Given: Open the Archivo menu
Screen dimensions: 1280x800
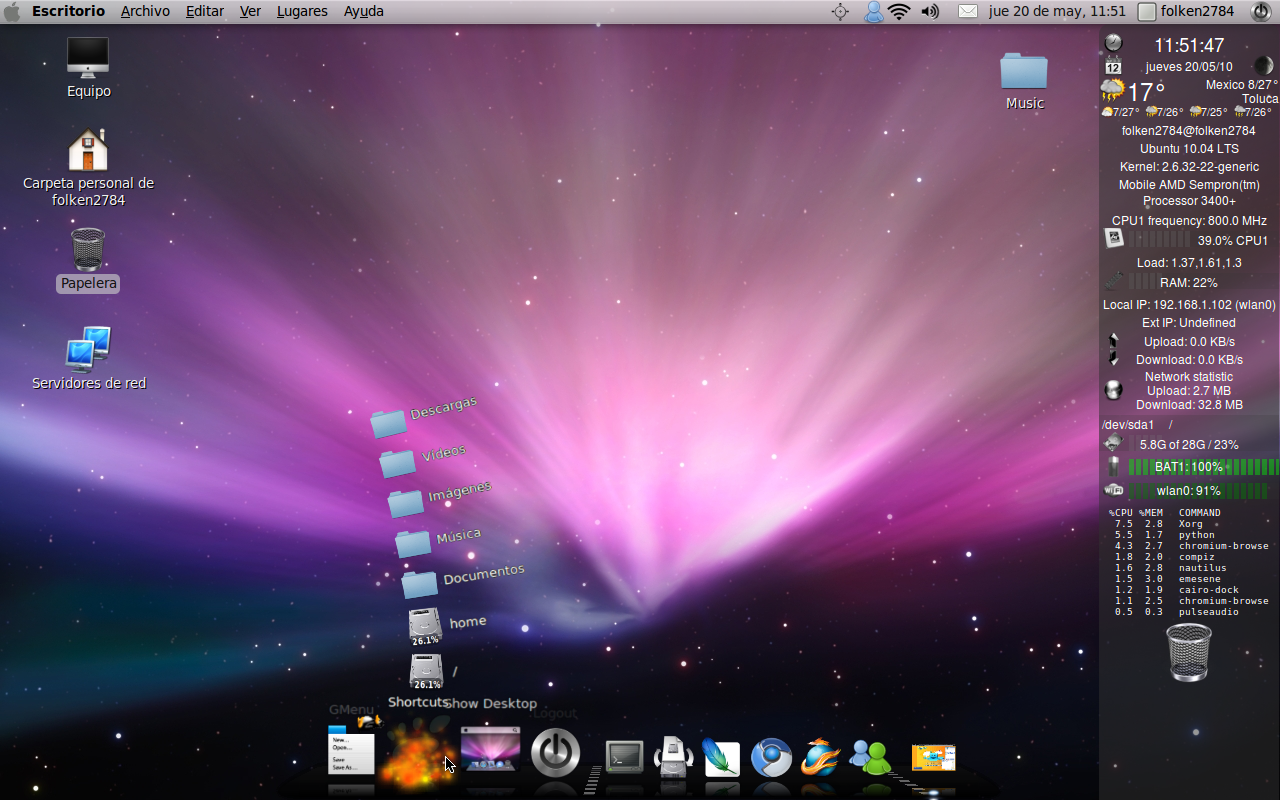Looking at the screenshot, I should [145, 11].
